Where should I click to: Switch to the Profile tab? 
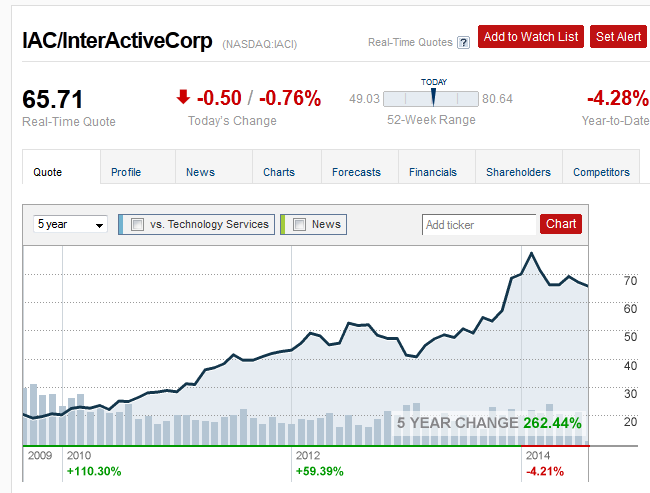126,172
